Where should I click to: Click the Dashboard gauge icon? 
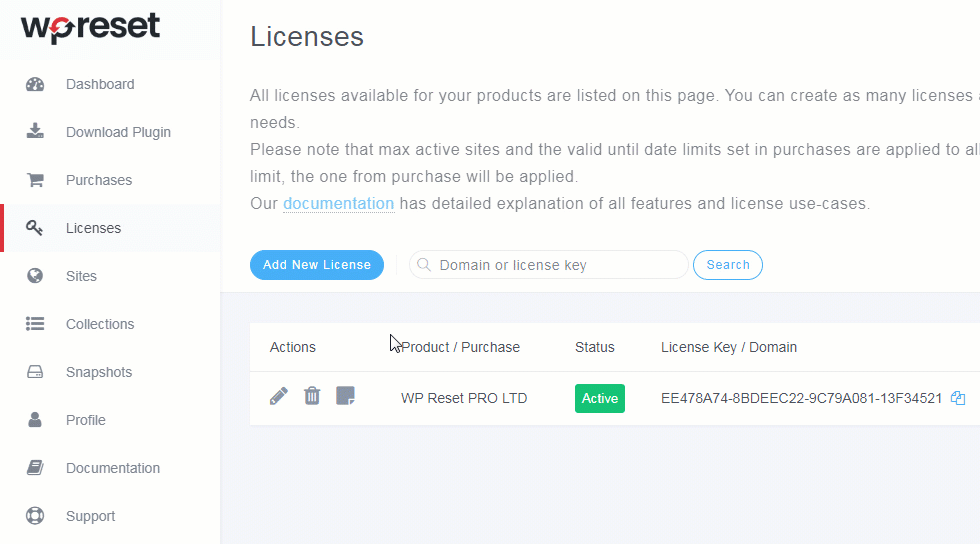[35, 84]
